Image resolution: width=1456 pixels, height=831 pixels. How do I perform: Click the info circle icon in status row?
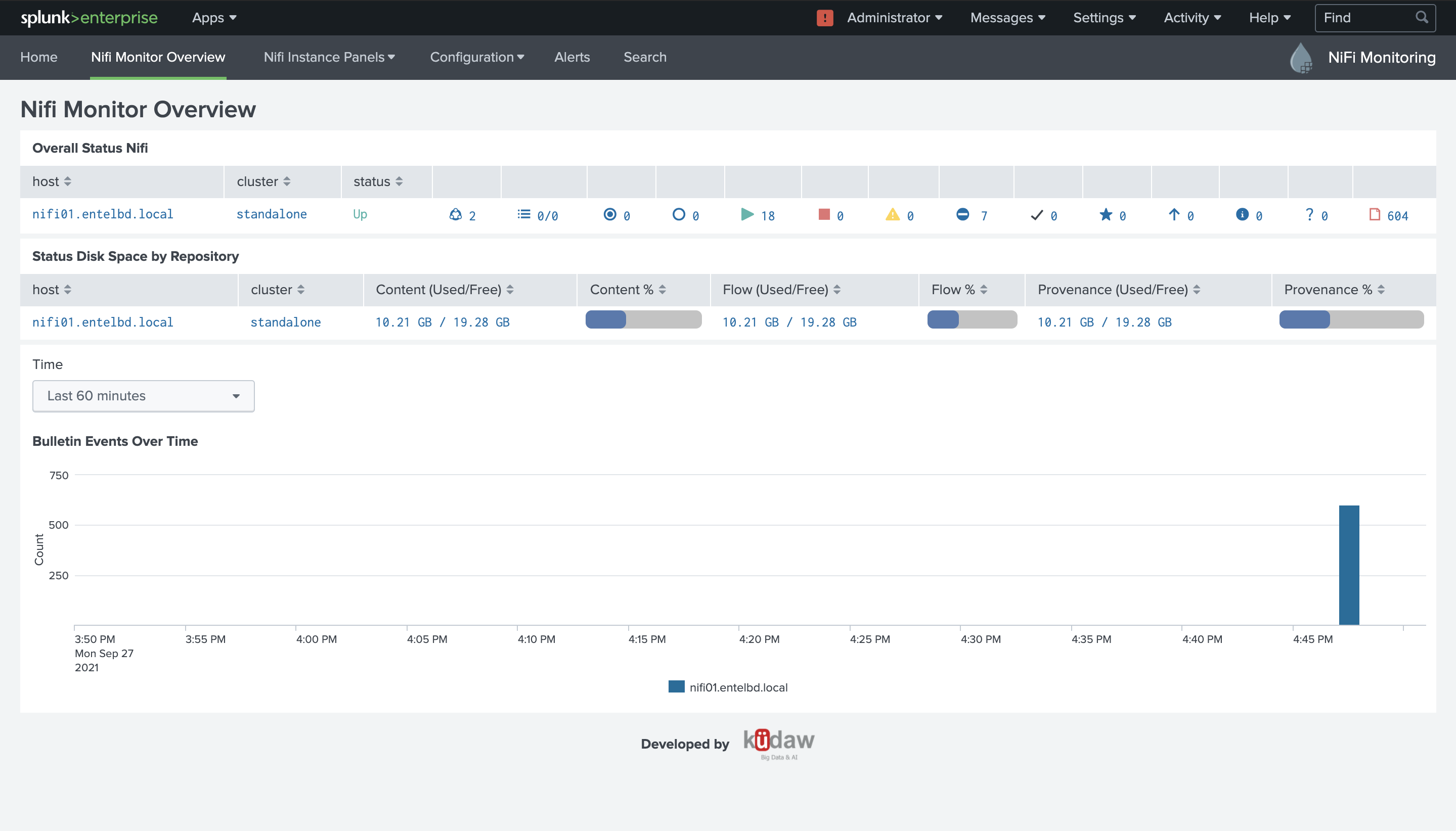[x=1242, y=215]
